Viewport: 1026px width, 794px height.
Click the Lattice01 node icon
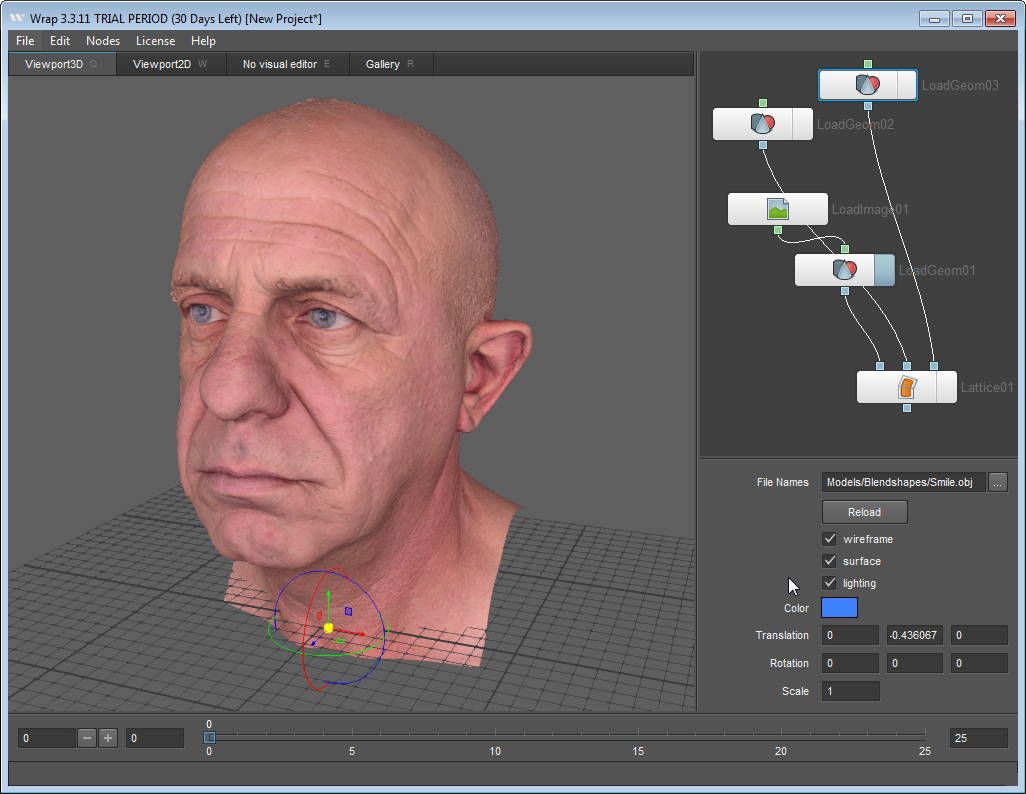coord(906,387)
